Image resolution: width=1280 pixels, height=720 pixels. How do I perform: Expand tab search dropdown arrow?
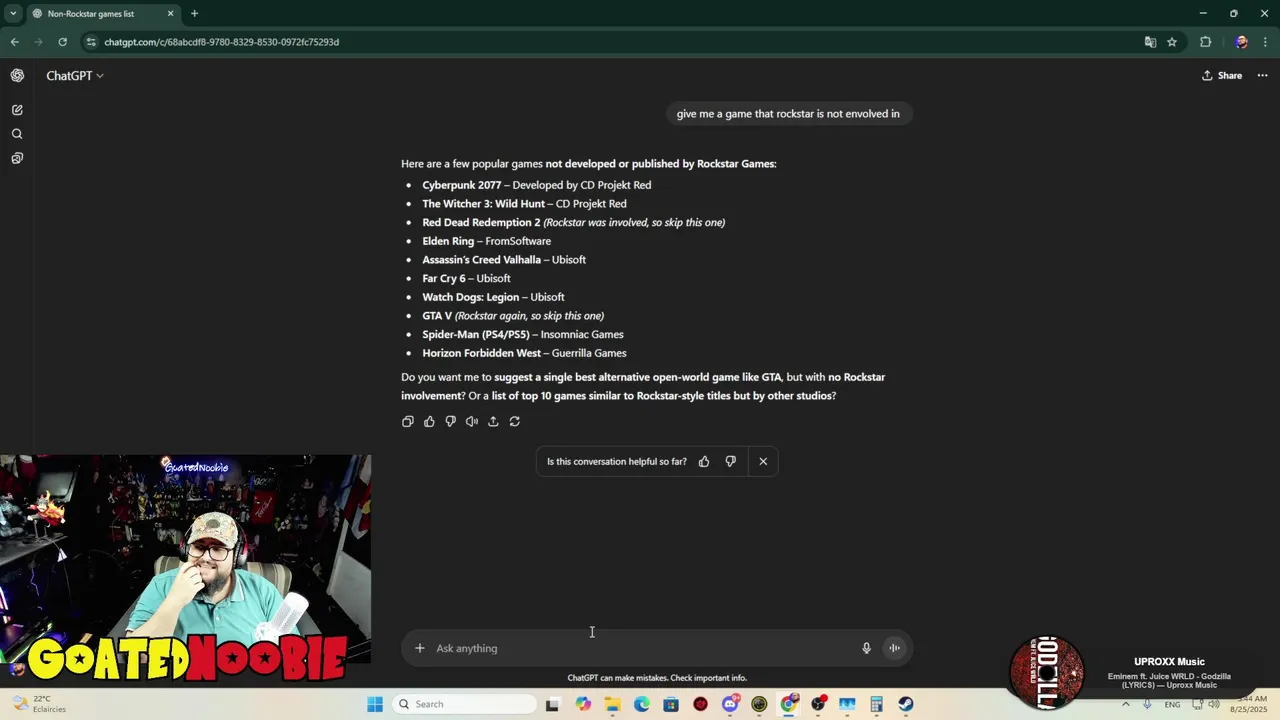tap(13, 14)
